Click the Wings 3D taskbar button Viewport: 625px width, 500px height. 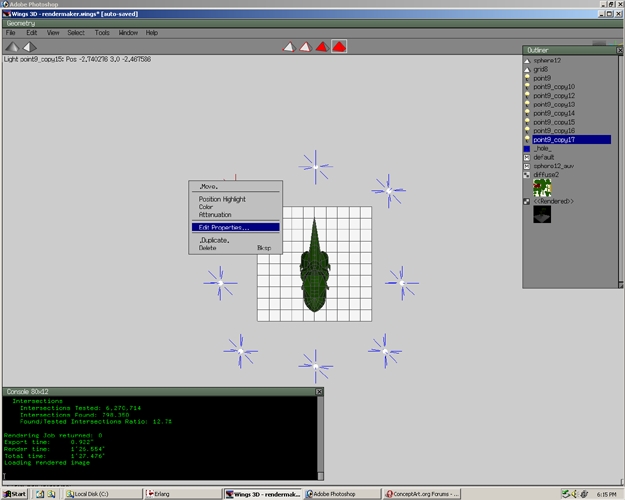[x=262, y=494]
